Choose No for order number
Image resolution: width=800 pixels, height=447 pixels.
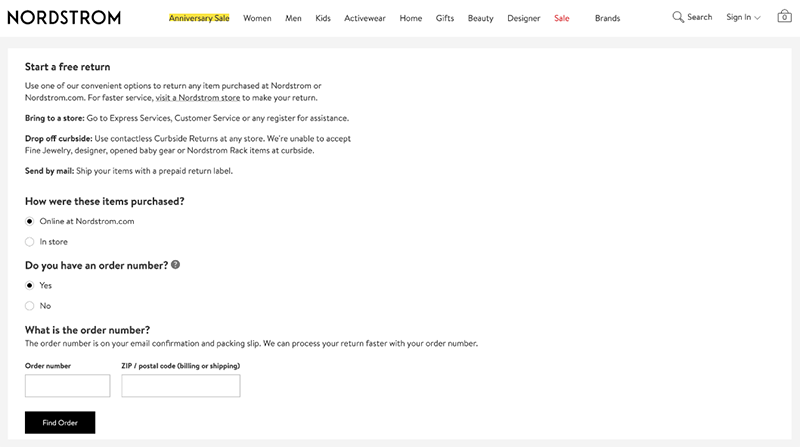(30, 306)
